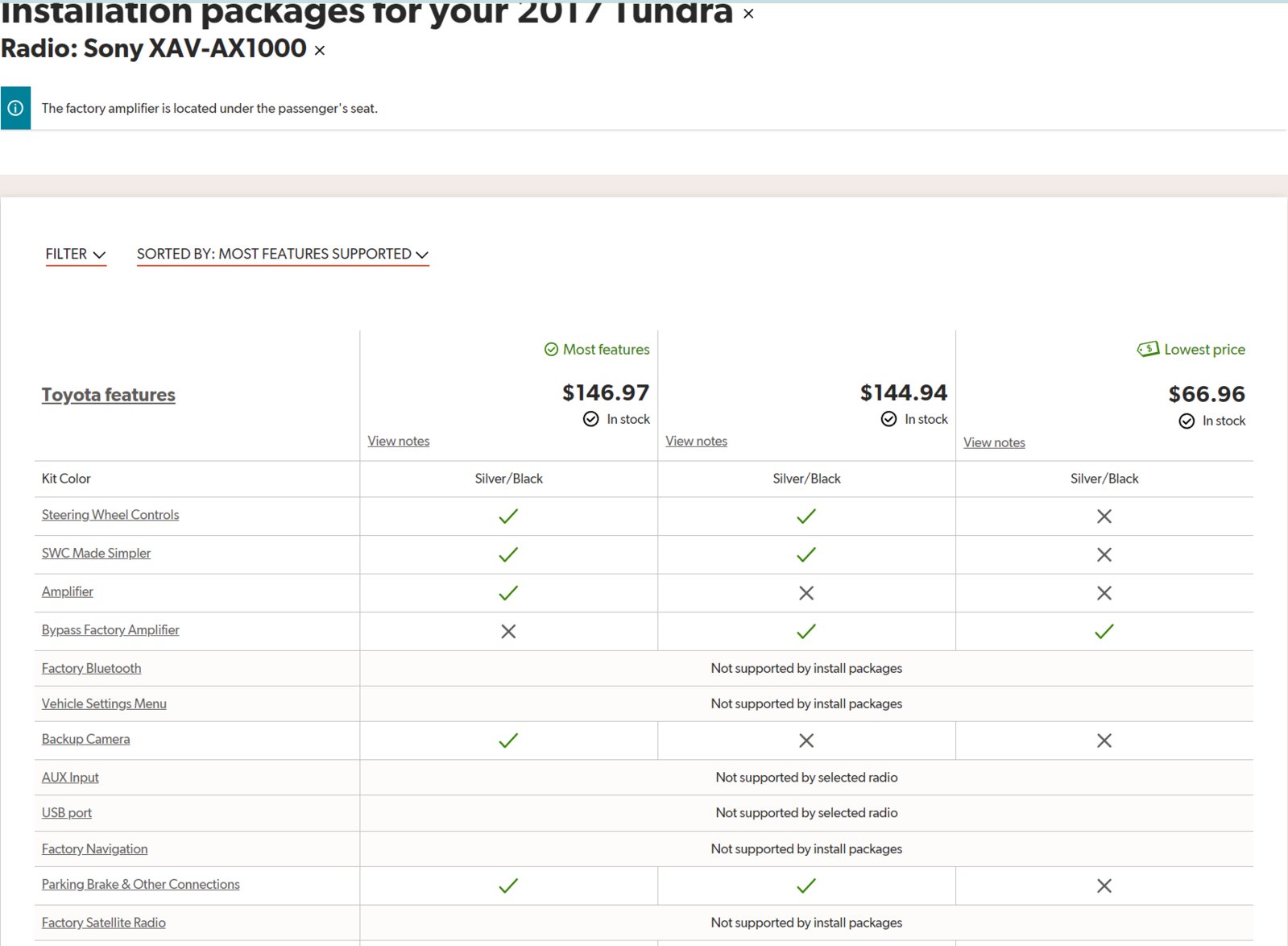Select the $66.96 package price
The width and height of the screenshot is (1288, 946).
[1207, 394]
